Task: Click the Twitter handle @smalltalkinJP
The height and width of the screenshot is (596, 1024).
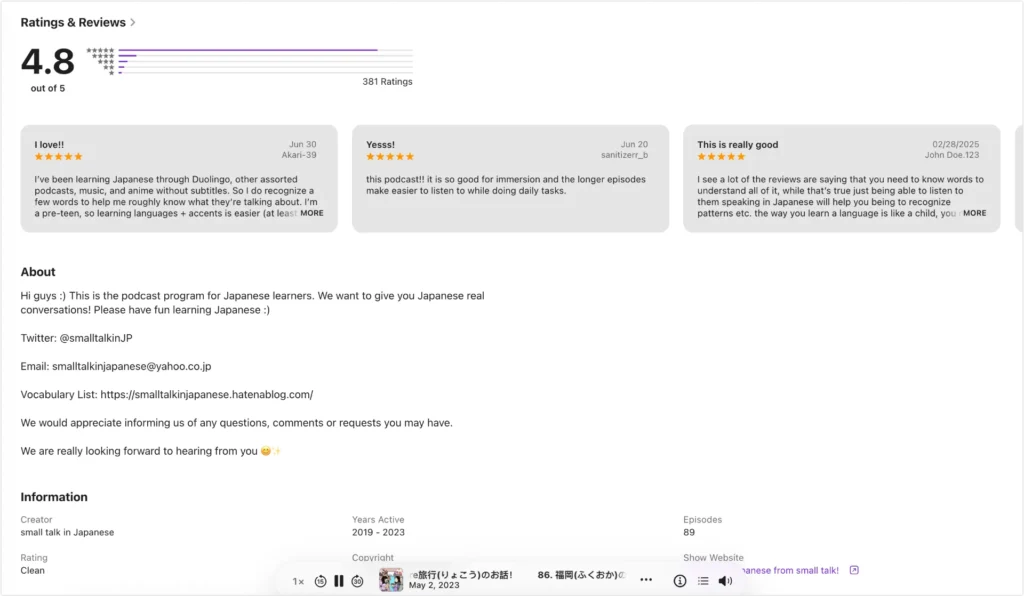Action: (96, 338)
